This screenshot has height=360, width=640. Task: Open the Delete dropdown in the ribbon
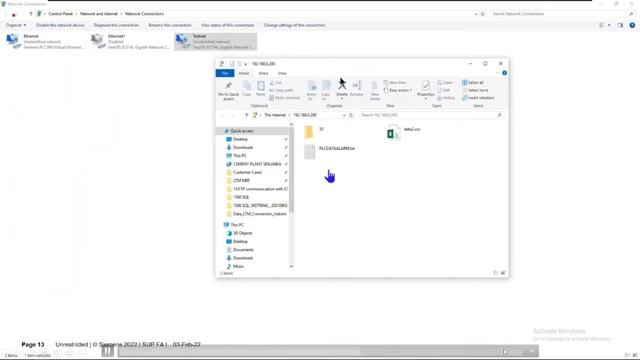pos(342,97)
